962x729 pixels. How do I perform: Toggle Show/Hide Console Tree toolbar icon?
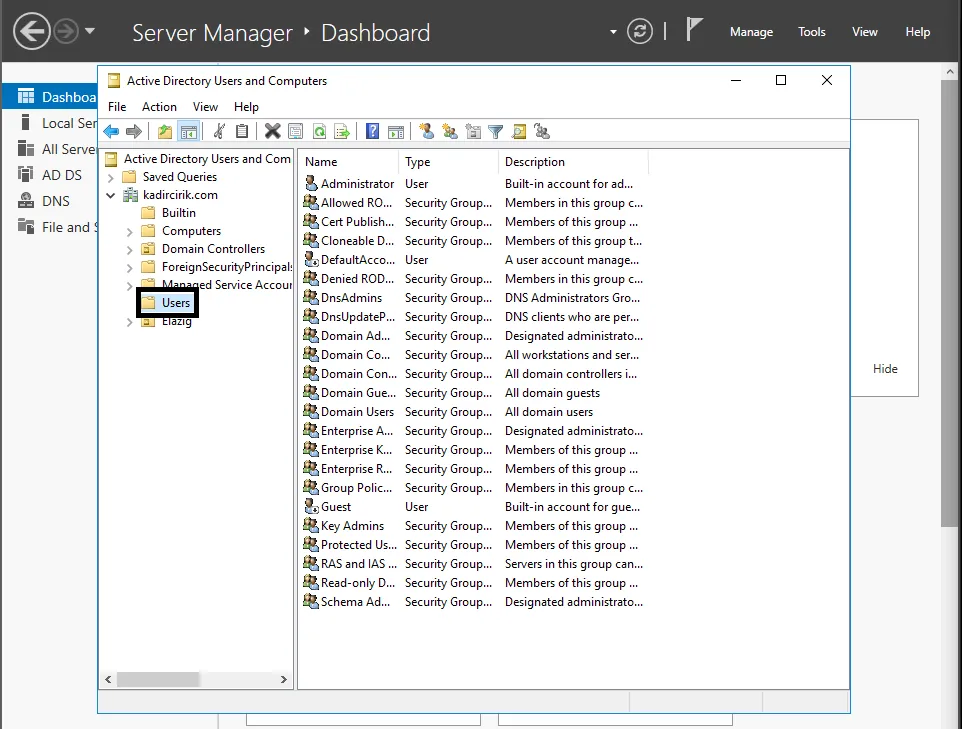point(188,131)
